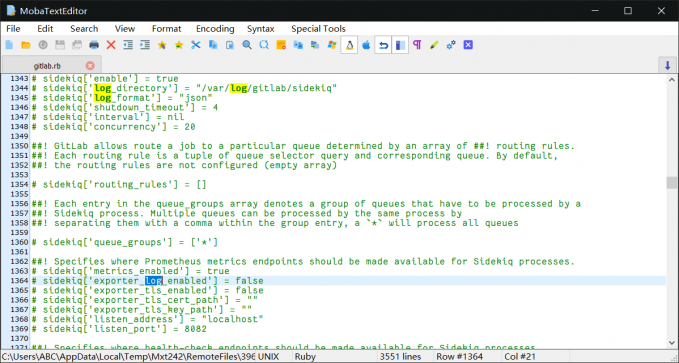Click the New file icon in toolbar
The height and width of the screenshot is (363, 679).
click(9, 45)
